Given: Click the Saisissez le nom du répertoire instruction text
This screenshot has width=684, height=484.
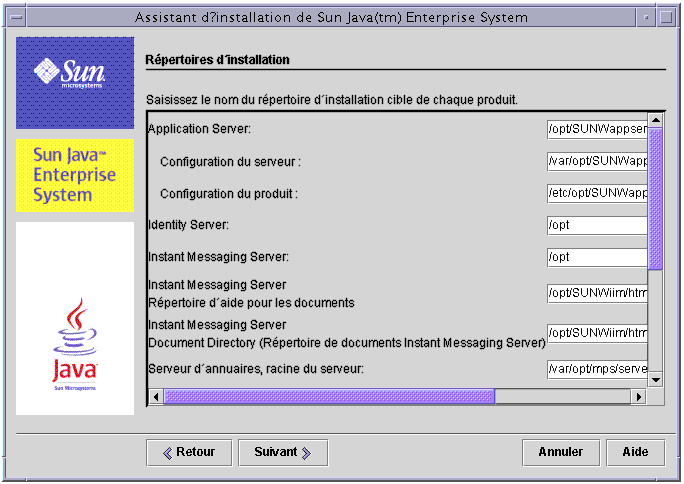Looking at the screenshot, I should click(332, 100).
